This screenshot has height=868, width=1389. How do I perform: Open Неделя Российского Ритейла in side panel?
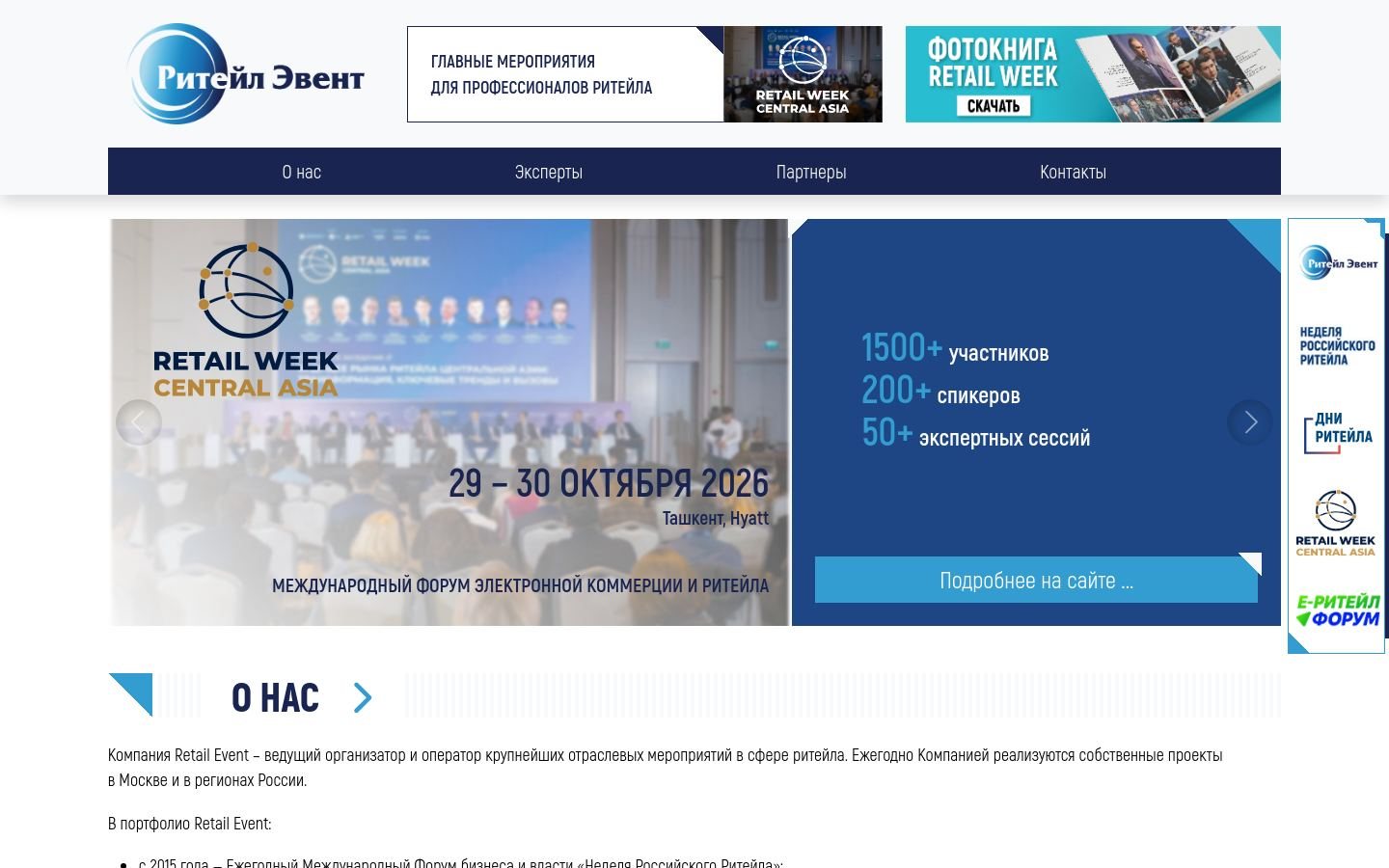[1337, 346]
